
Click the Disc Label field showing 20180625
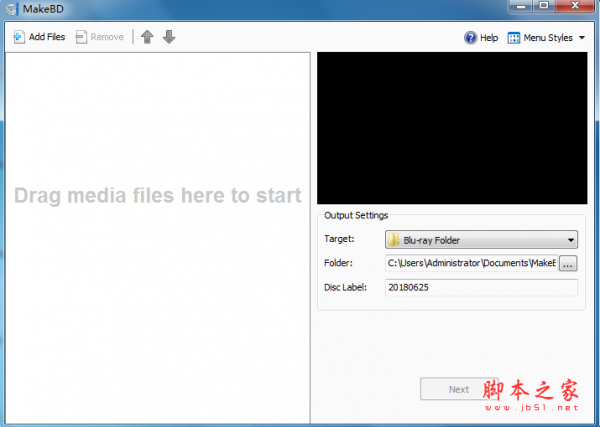pyautogui.click(x=481, y=287)
